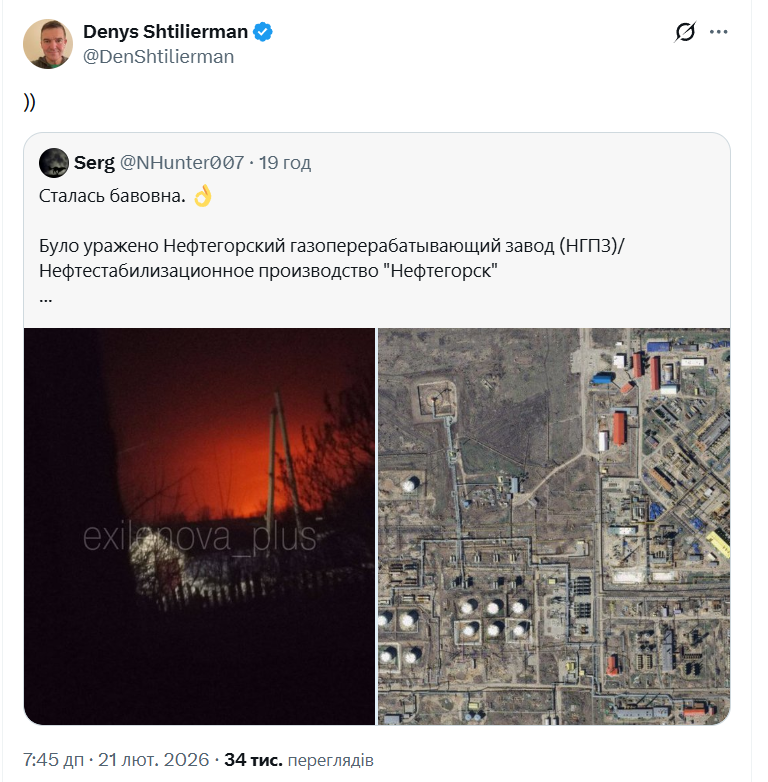Image resolution: width=768 pixels, height=782 pixels.
Task: Click the 7:45 дп post timestamp
Action: coord(118,760)
